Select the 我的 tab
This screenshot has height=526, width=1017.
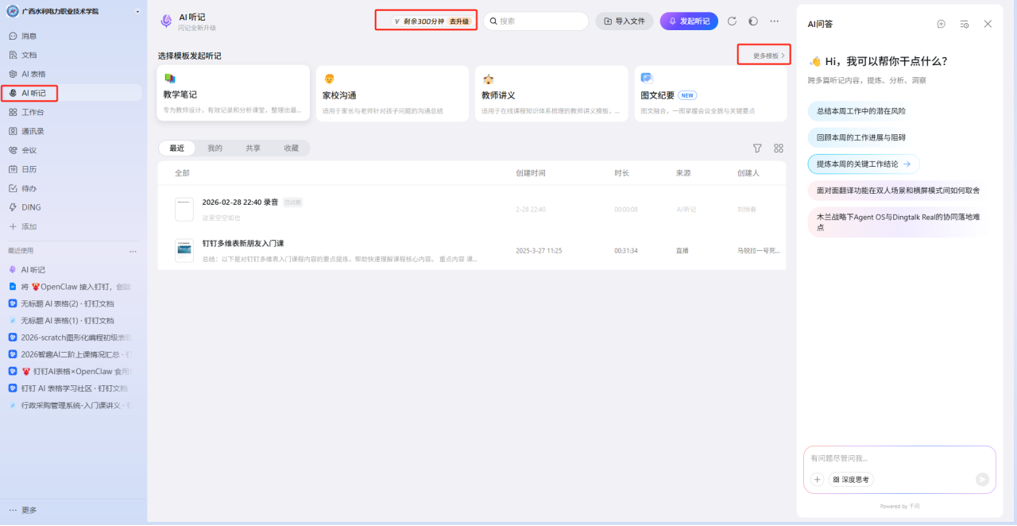[215, 148]
